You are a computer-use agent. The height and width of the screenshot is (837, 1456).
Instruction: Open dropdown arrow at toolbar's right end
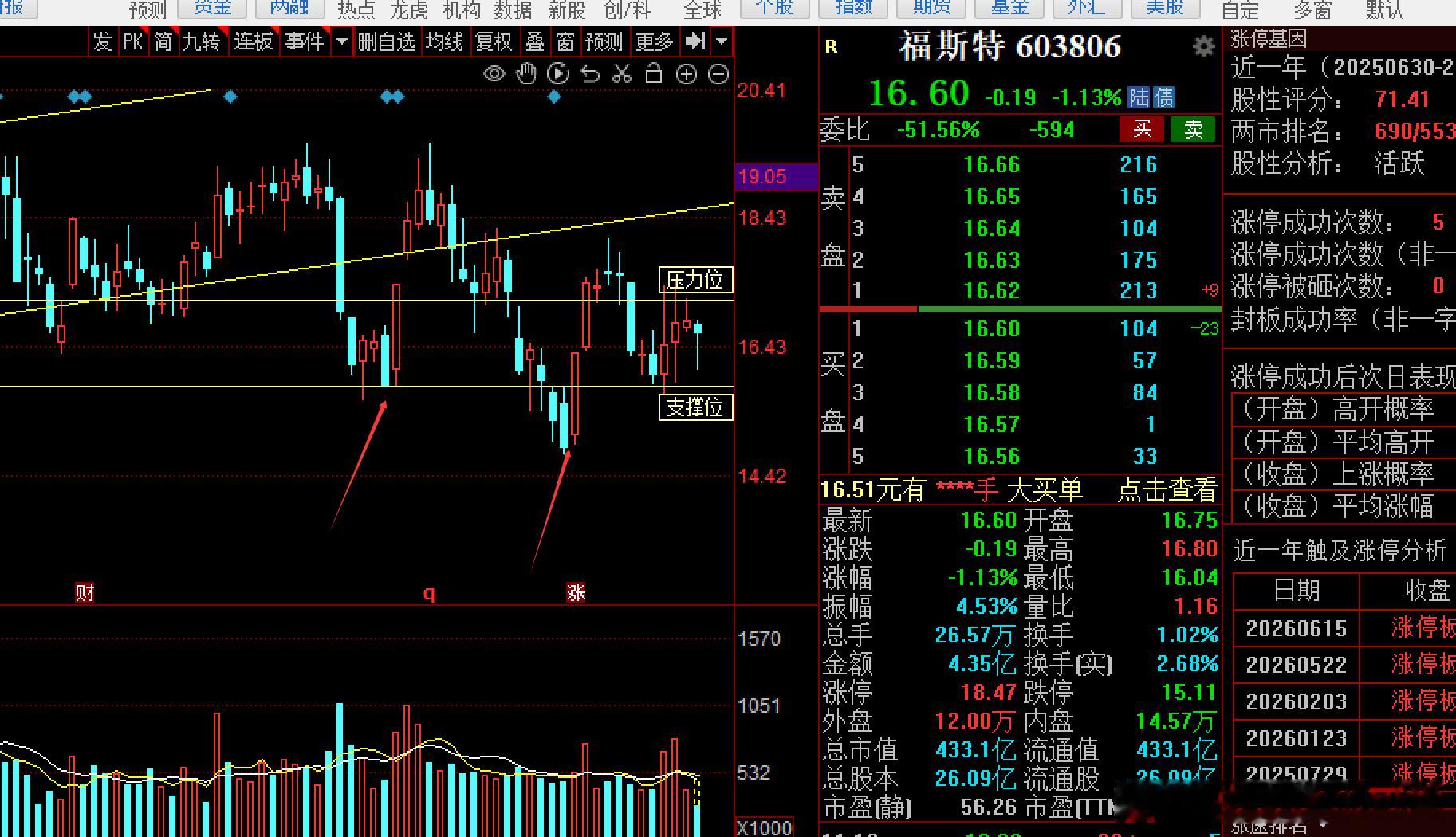[x=722, y=41]
